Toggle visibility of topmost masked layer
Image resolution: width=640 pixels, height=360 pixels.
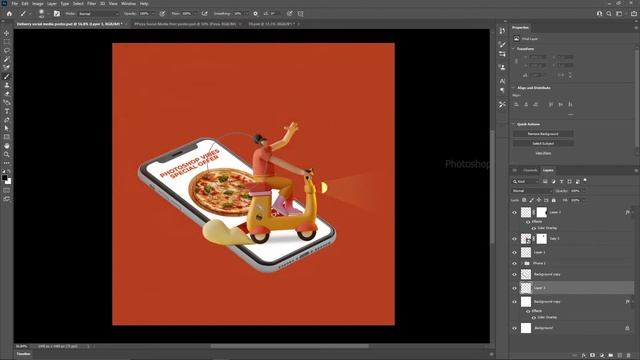514,213
